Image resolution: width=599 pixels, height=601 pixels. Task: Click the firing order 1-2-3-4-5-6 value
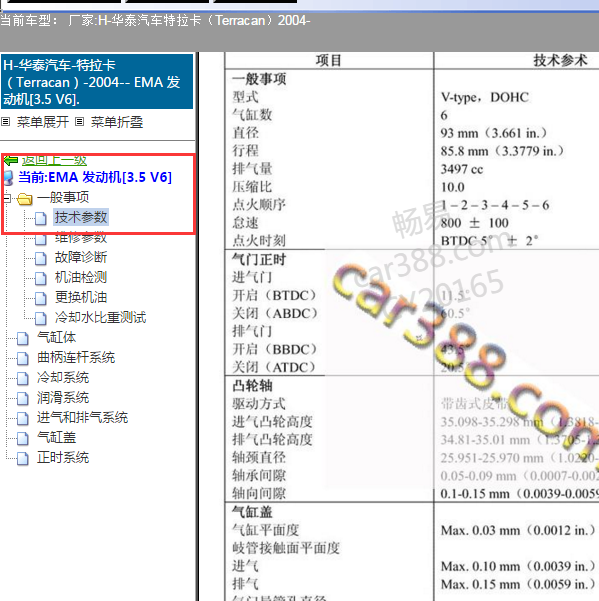495,205
